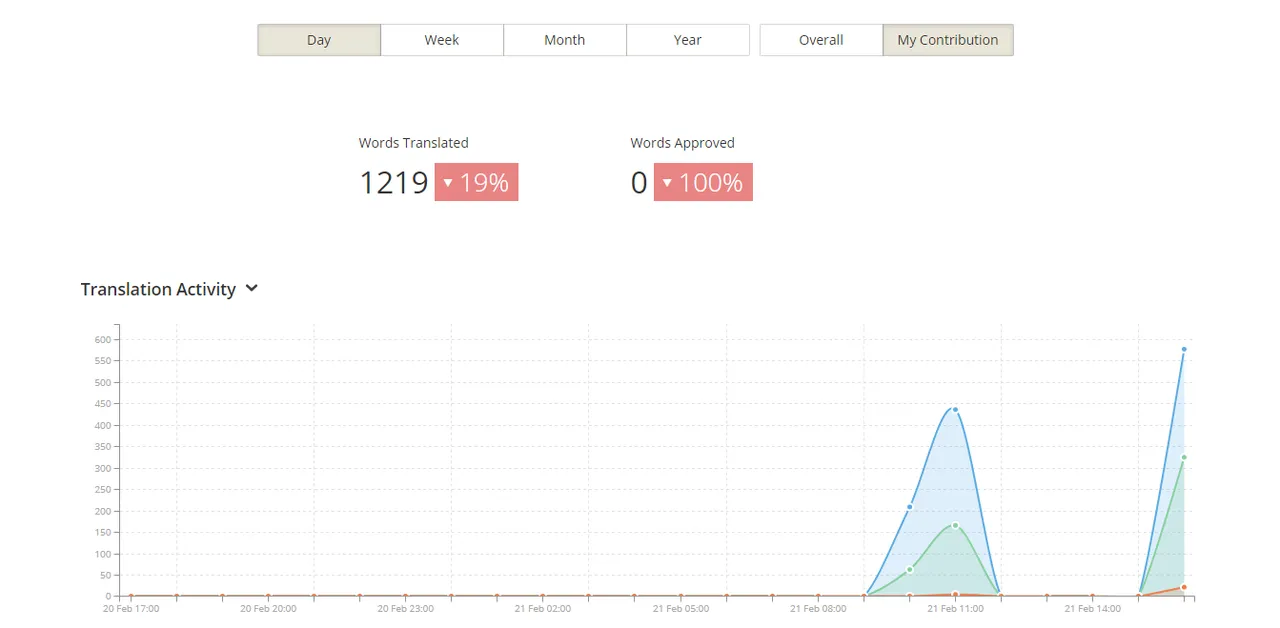Switch to the Year view
The width and height of the screenshot is (1280, 628).
pyautogui.click(x=688, y=40)
